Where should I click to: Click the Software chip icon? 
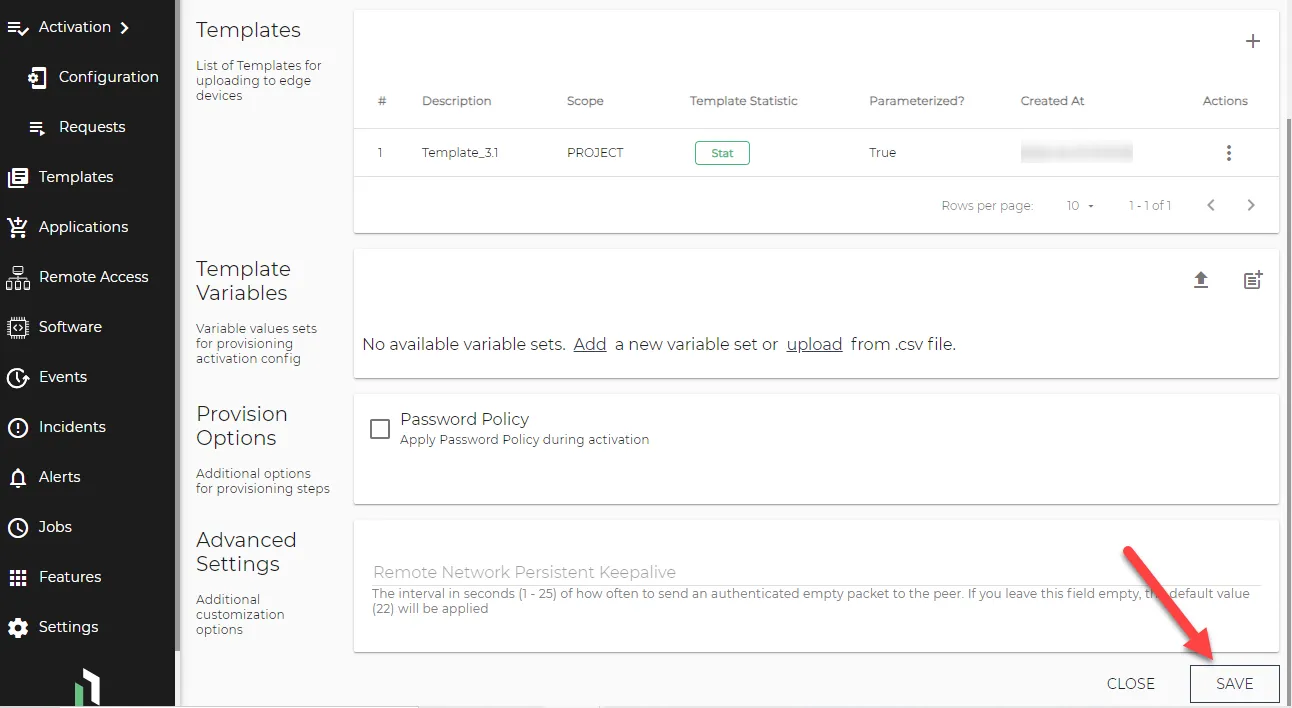[18, 328]
